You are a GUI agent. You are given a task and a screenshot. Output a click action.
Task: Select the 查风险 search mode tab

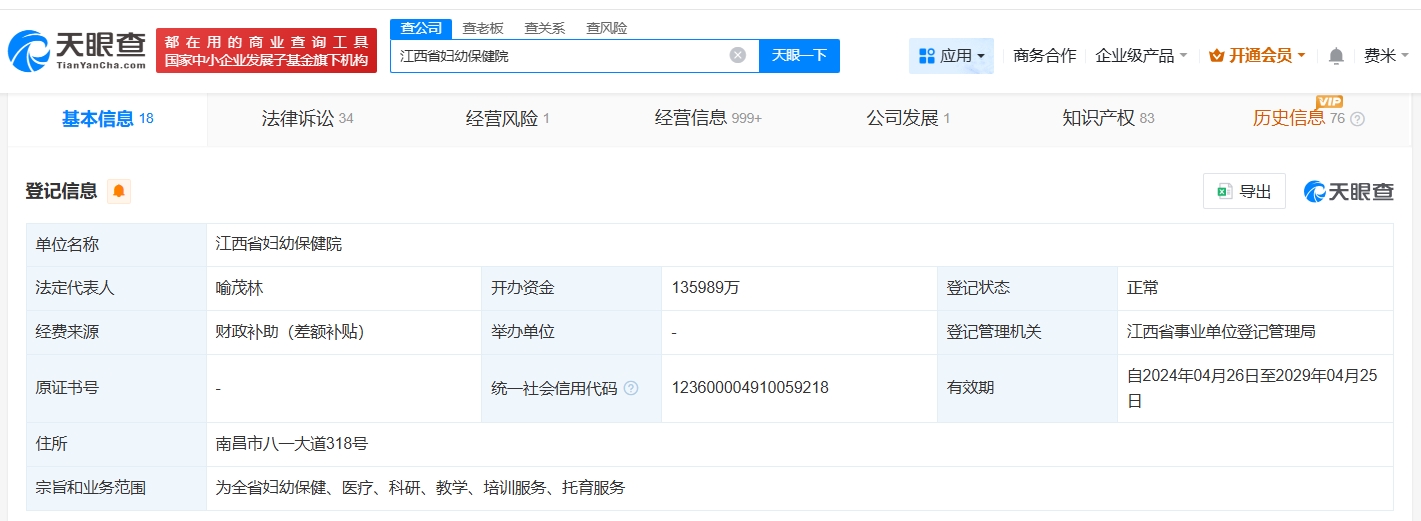[607, 28]
